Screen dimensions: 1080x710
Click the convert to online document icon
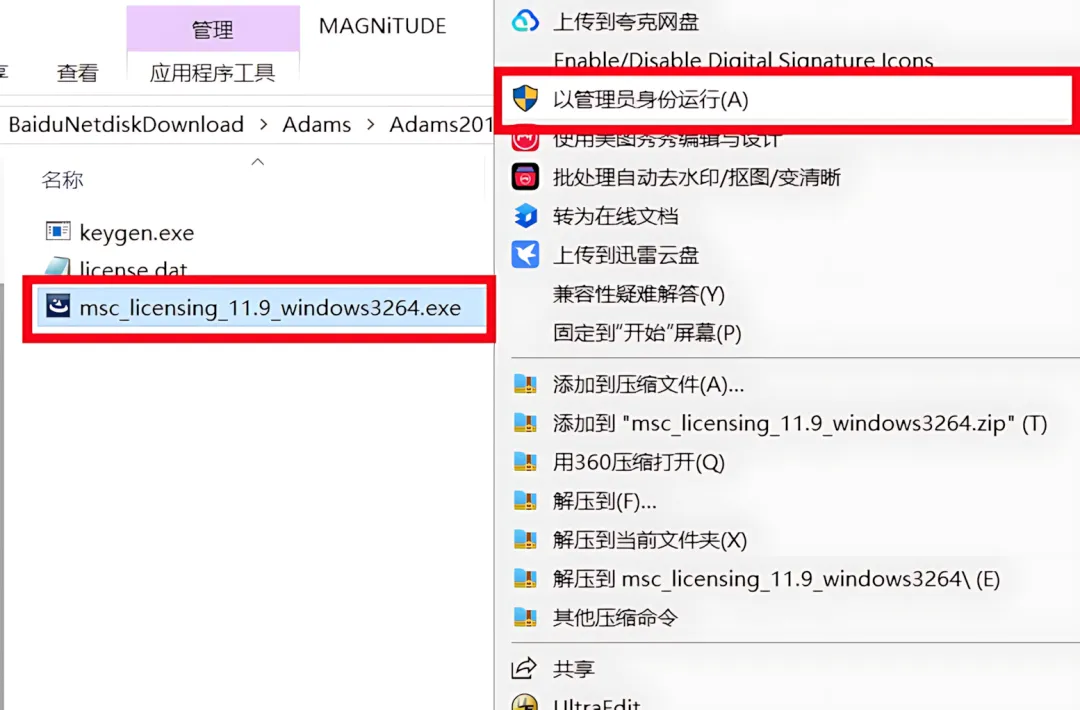pos(526,216)
